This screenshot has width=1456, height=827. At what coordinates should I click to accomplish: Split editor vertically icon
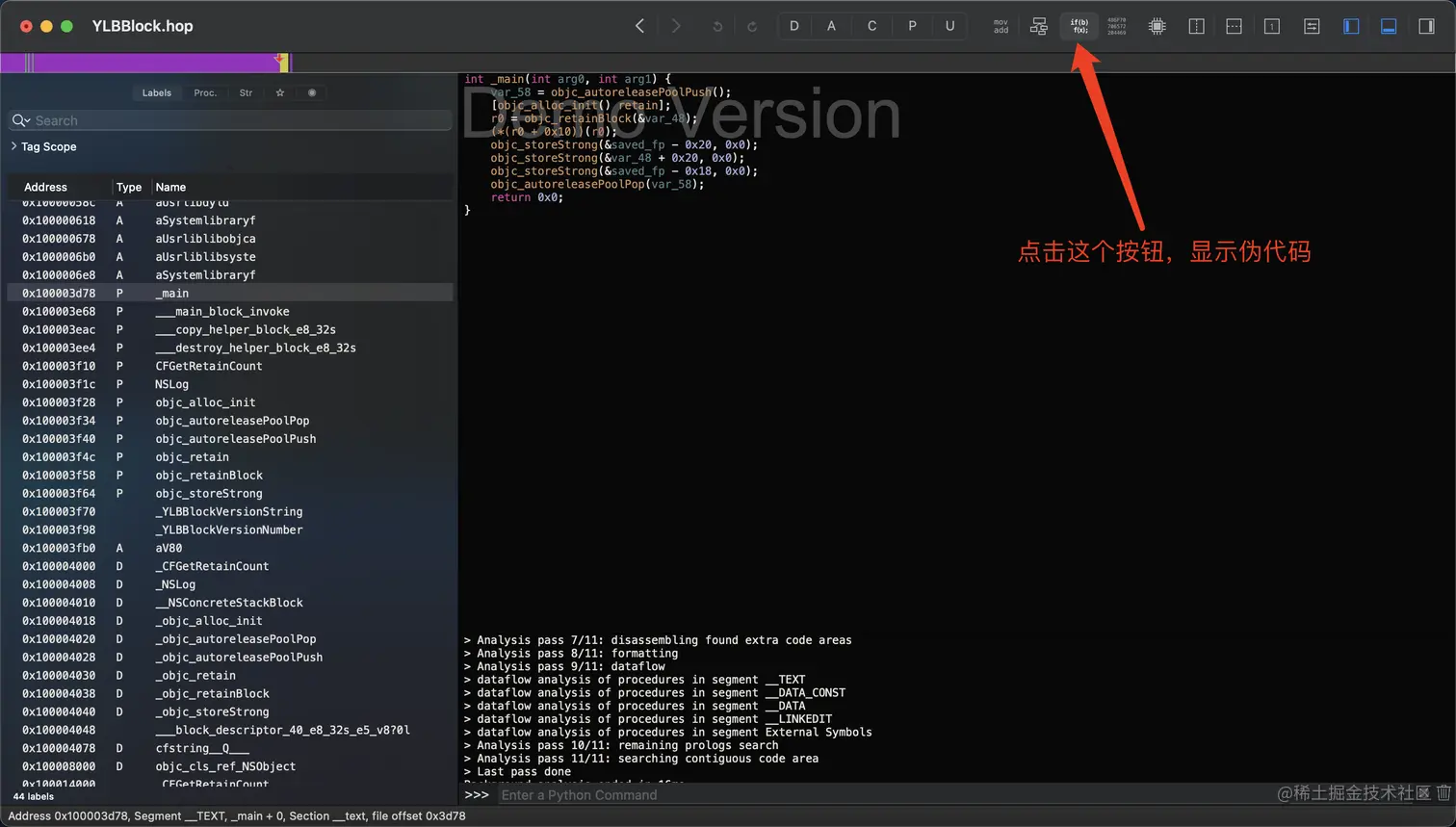[1197, 26]
